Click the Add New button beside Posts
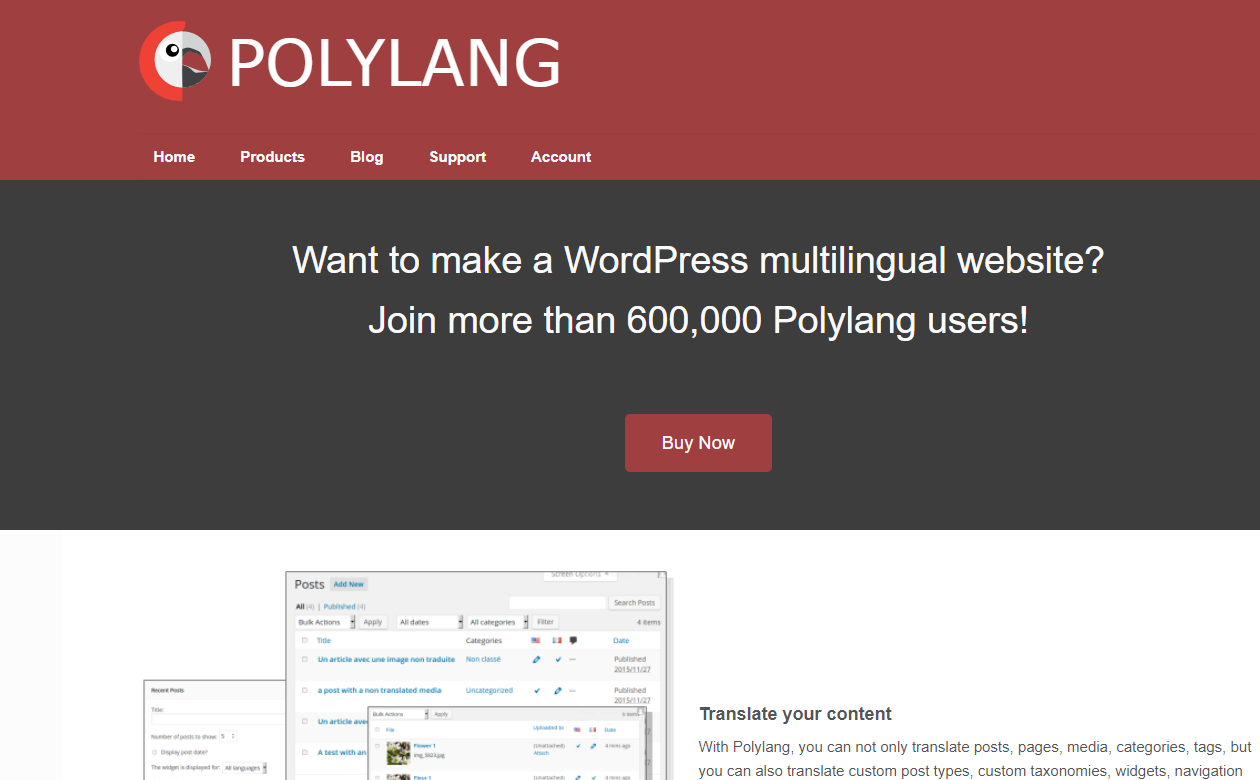This screenshot has height=780, width=1260. [349, 584]
